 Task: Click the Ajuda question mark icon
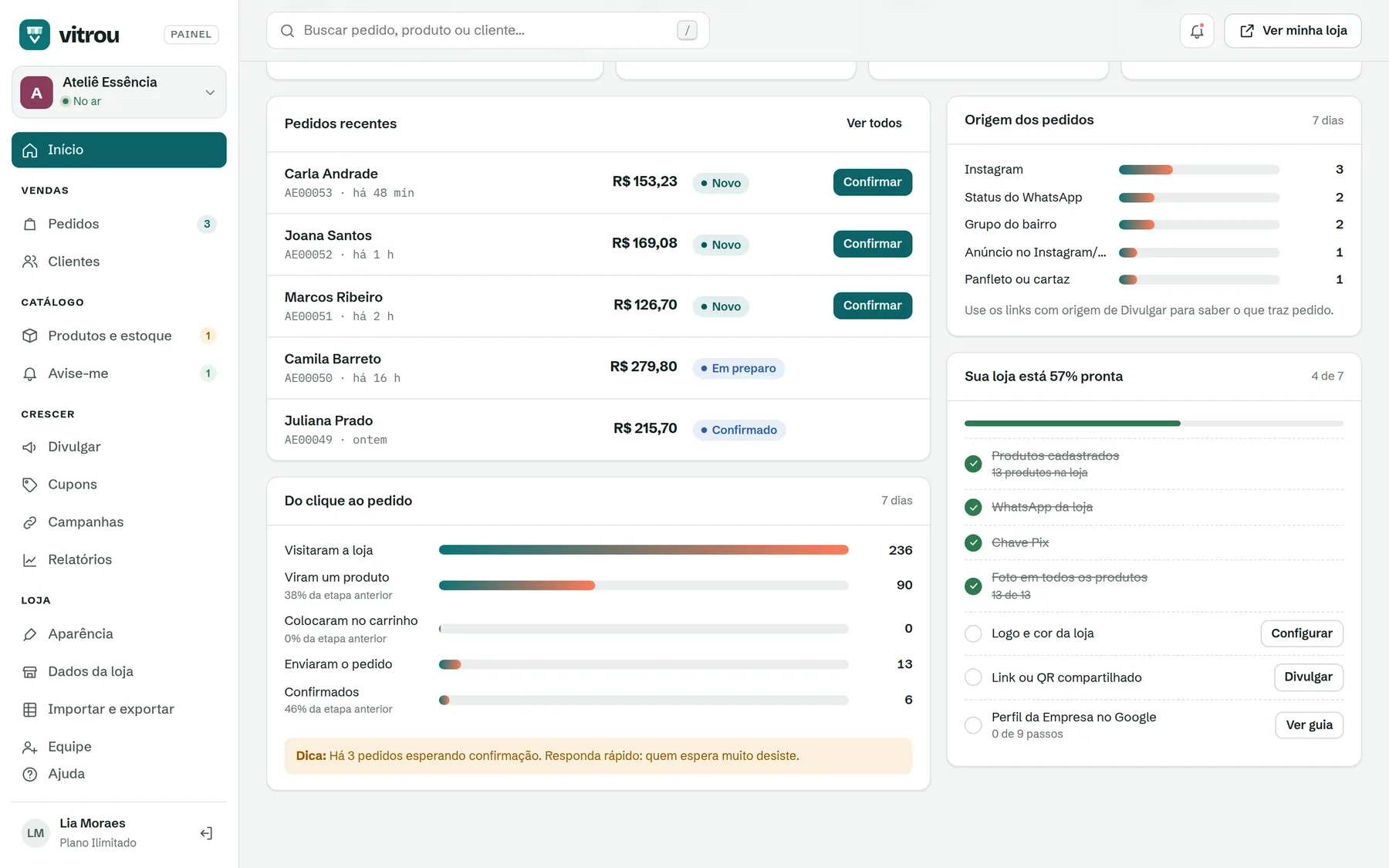point(30,774)
